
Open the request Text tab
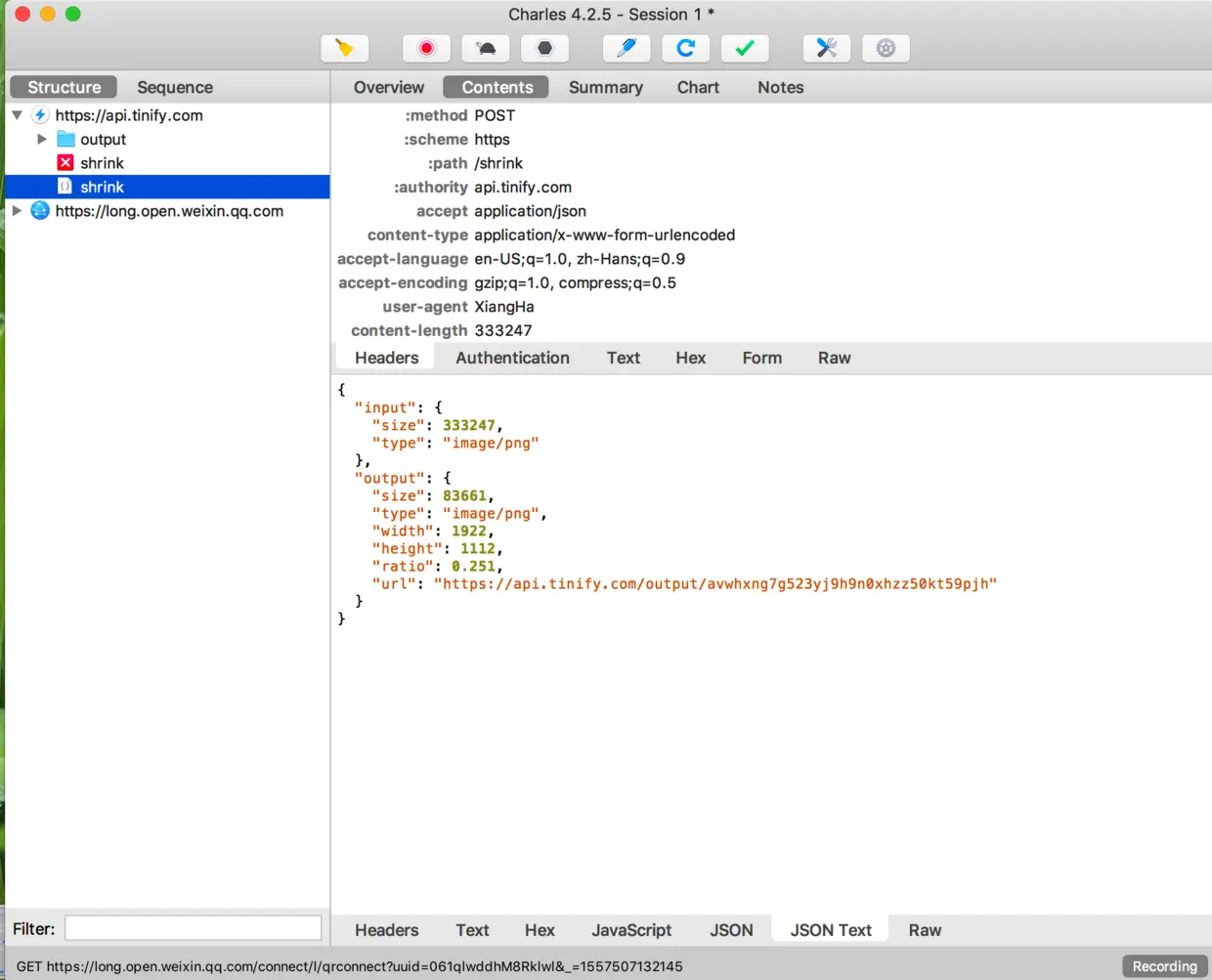click(624, 358)
